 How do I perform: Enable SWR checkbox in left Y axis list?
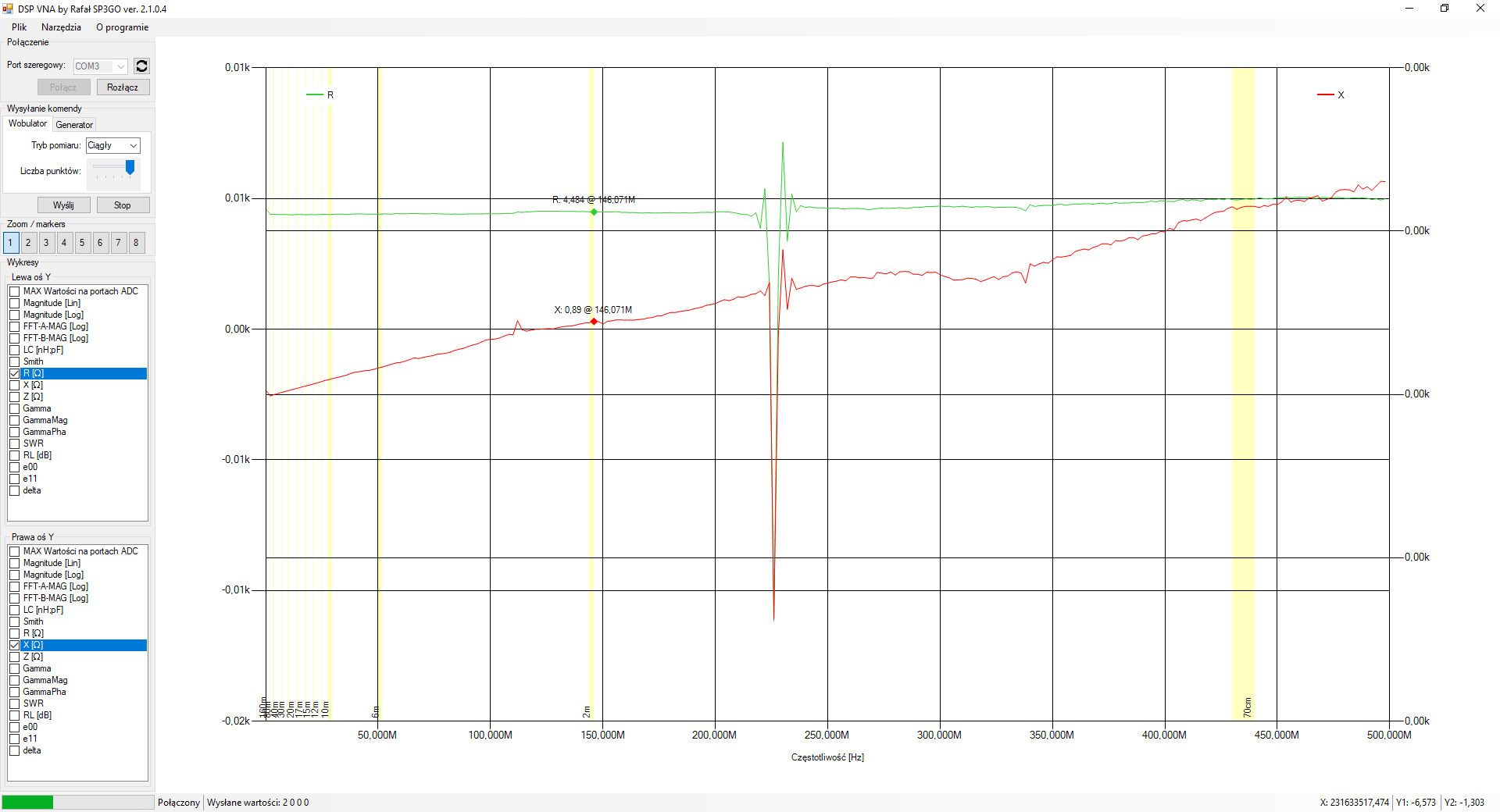[15, 443]
